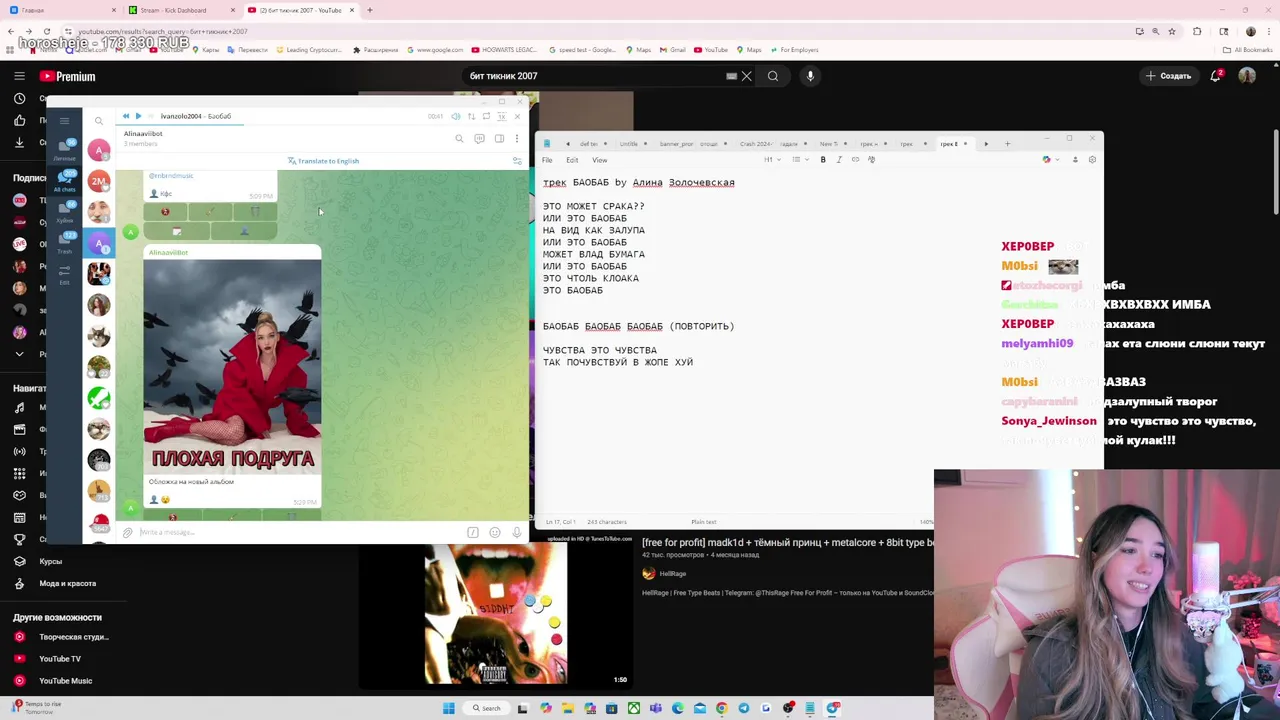Click the right tab scroll arrow in Notepad
The height and width of the screenshot is (720, 1280).
(986, 144)
